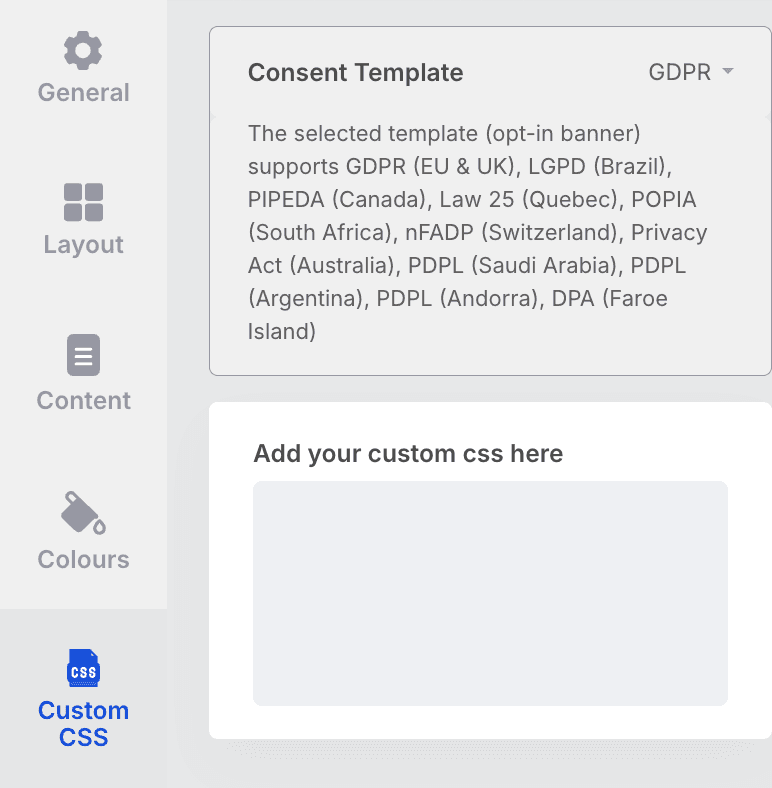772x788 pixels.
Task: Click the Layout grid icon
Action: pos(83,202)
